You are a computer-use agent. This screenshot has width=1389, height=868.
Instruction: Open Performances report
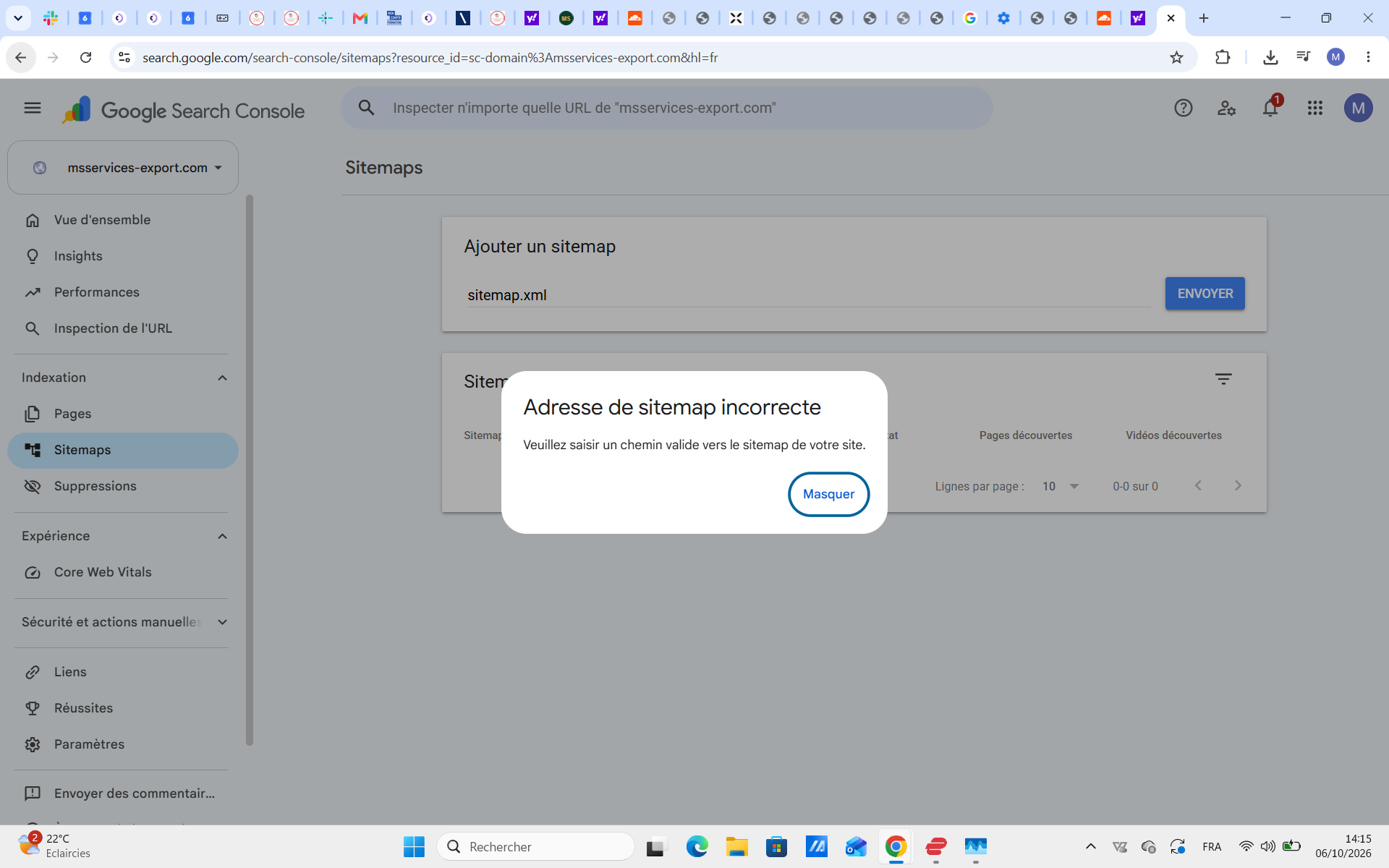123,292
